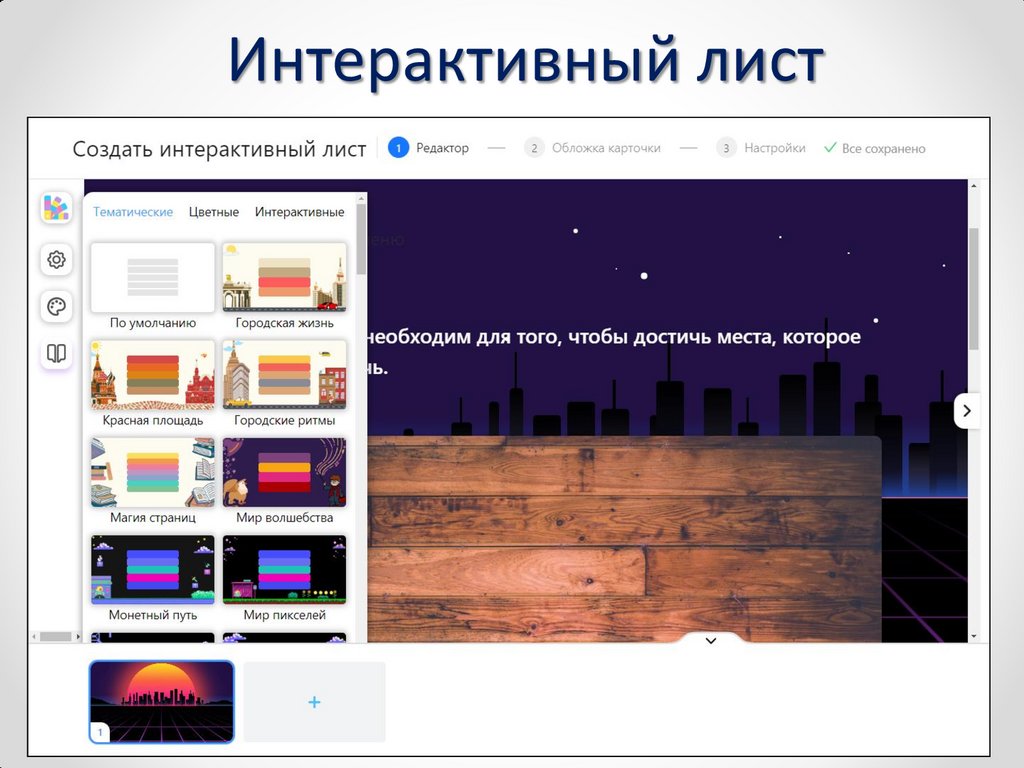Switch to Цветные tab

tap(214, 212)
